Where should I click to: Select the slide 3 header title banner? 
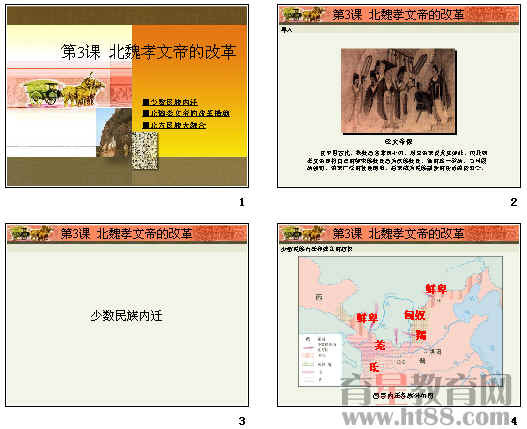click(x=127, y=233)
